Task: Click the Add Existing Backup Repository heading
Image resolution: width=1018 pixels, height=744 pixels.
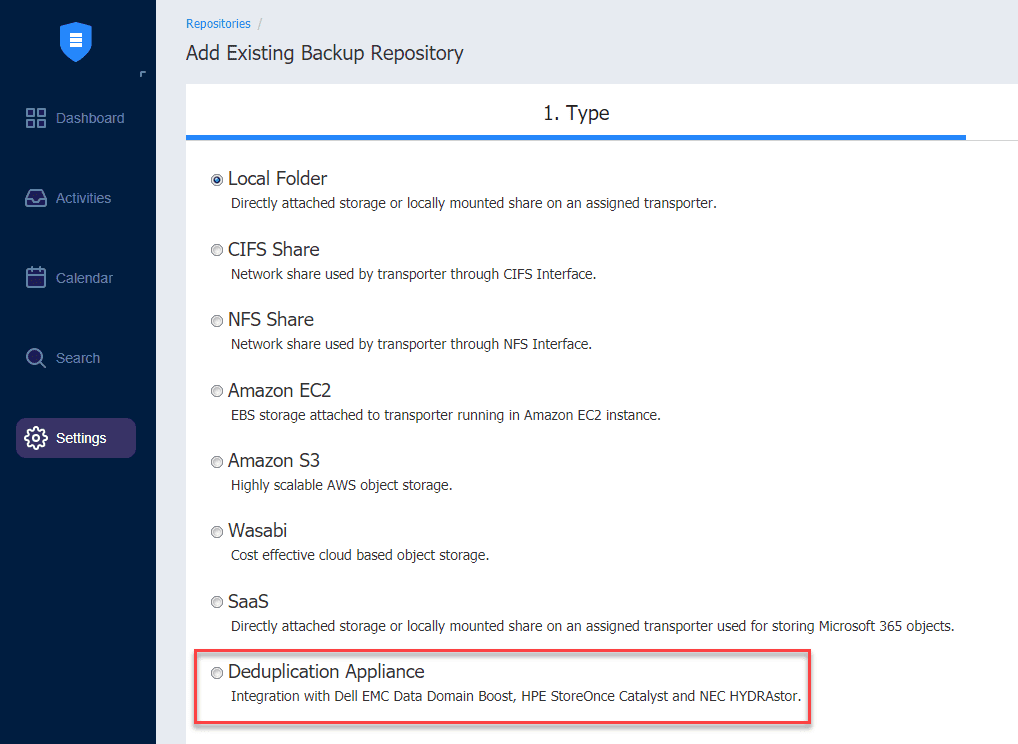Action: point(325,53)
